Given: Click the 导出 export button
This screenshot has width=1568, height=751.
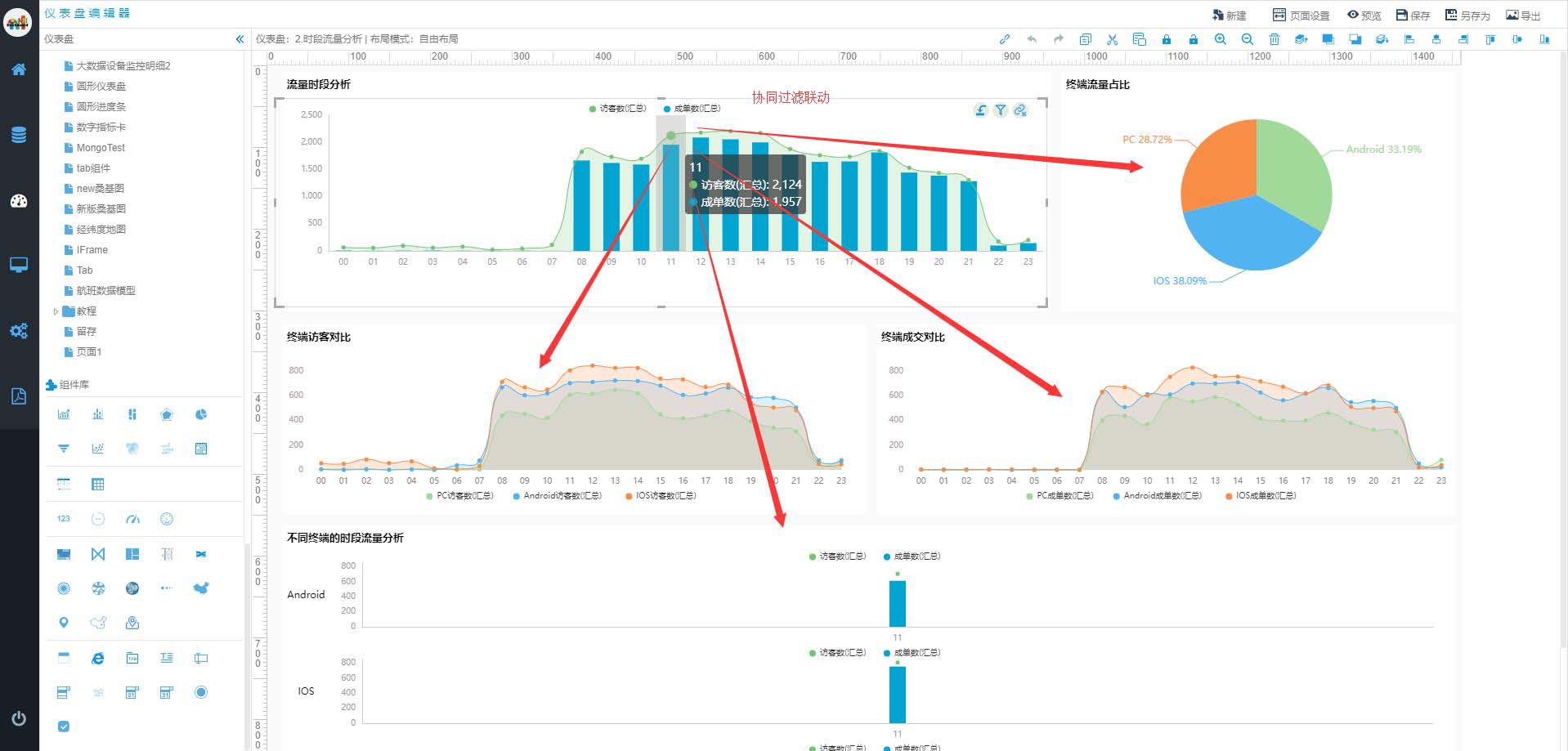Looking at the screenshot, I should pos(1523,16).
